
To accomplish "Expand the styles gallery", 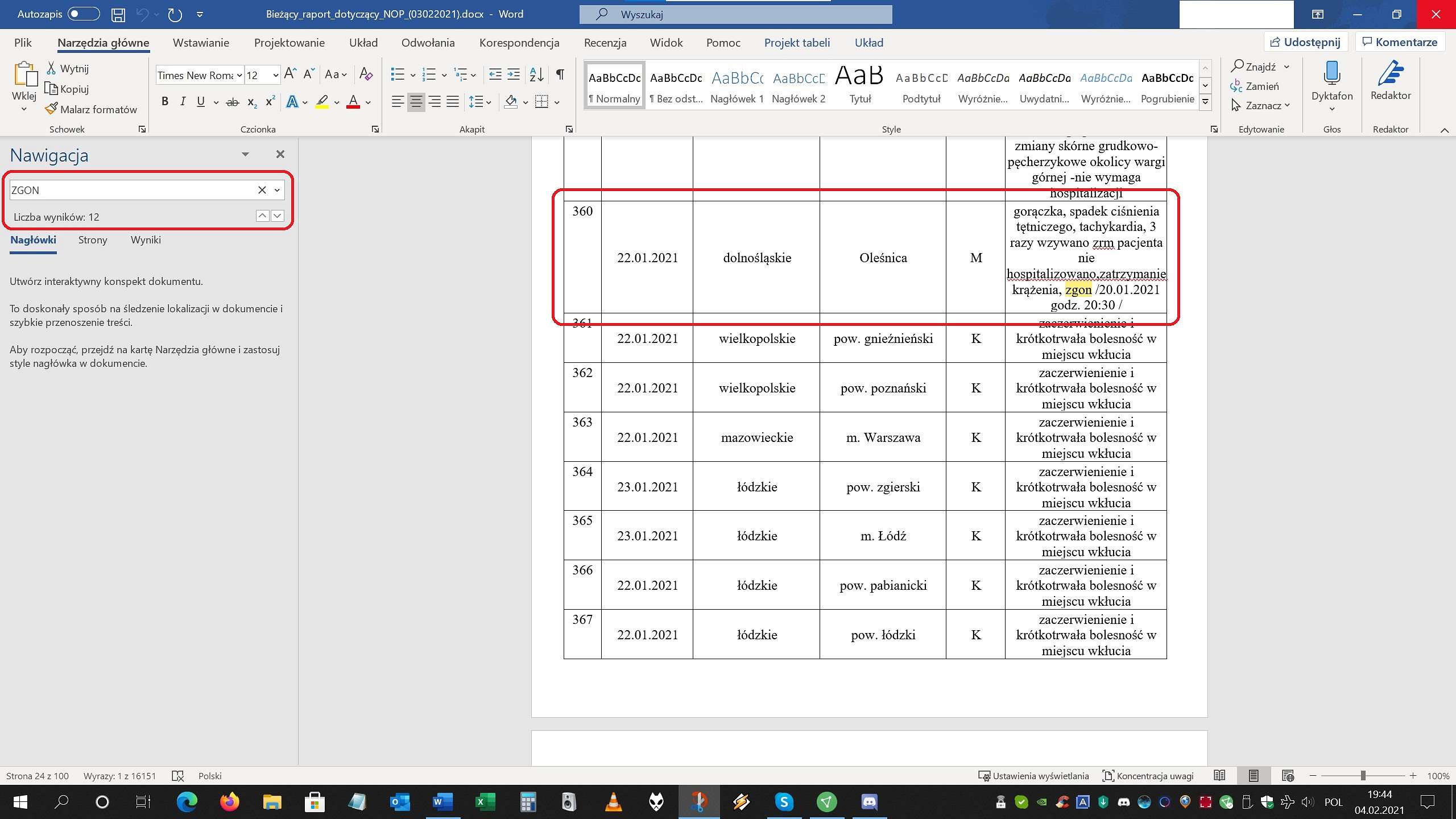I will point(1205,102).
